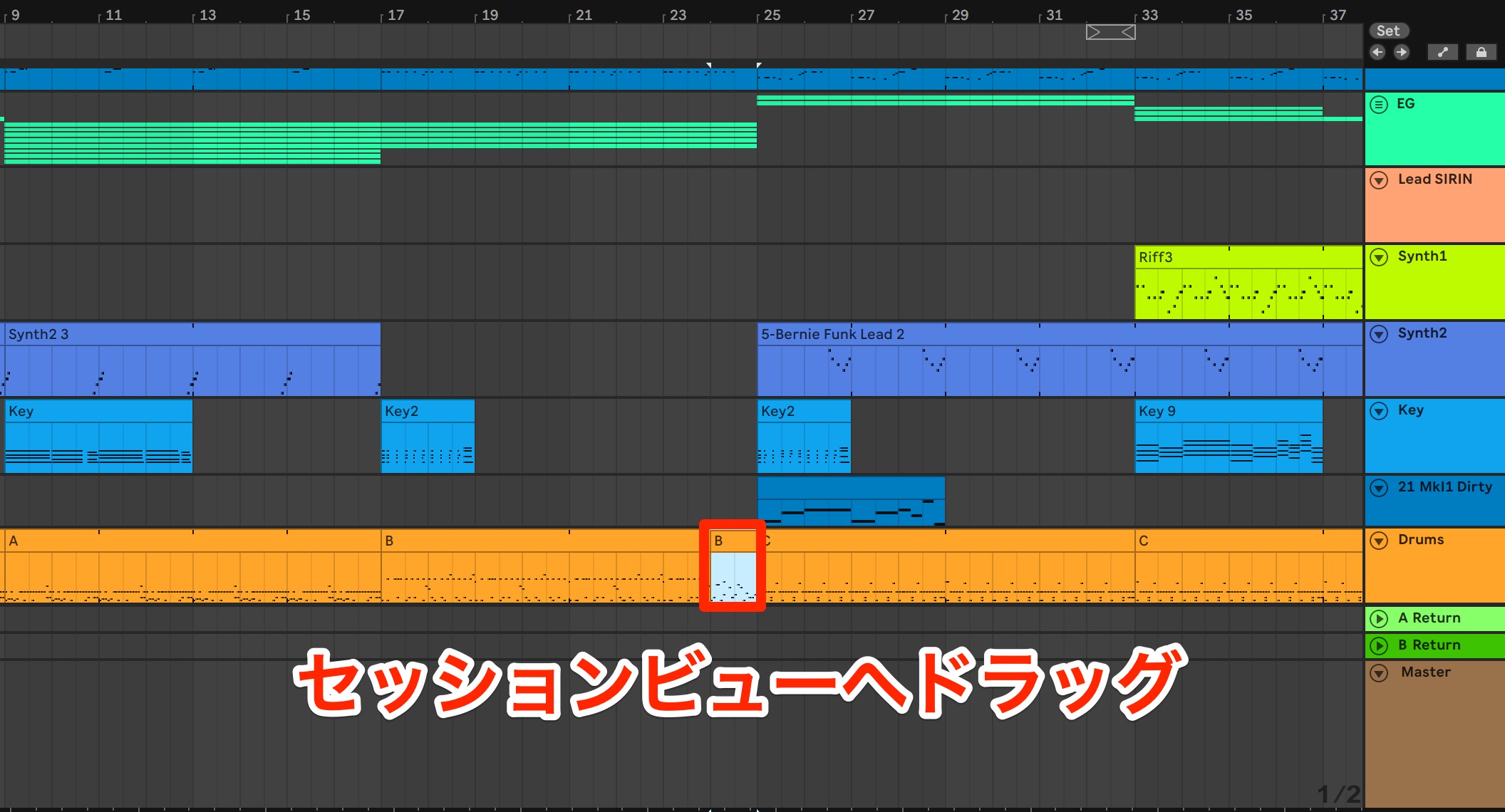The image size is (1505, 812).
Task: Toggle the automation mode icon
Action: [1443, 52]
